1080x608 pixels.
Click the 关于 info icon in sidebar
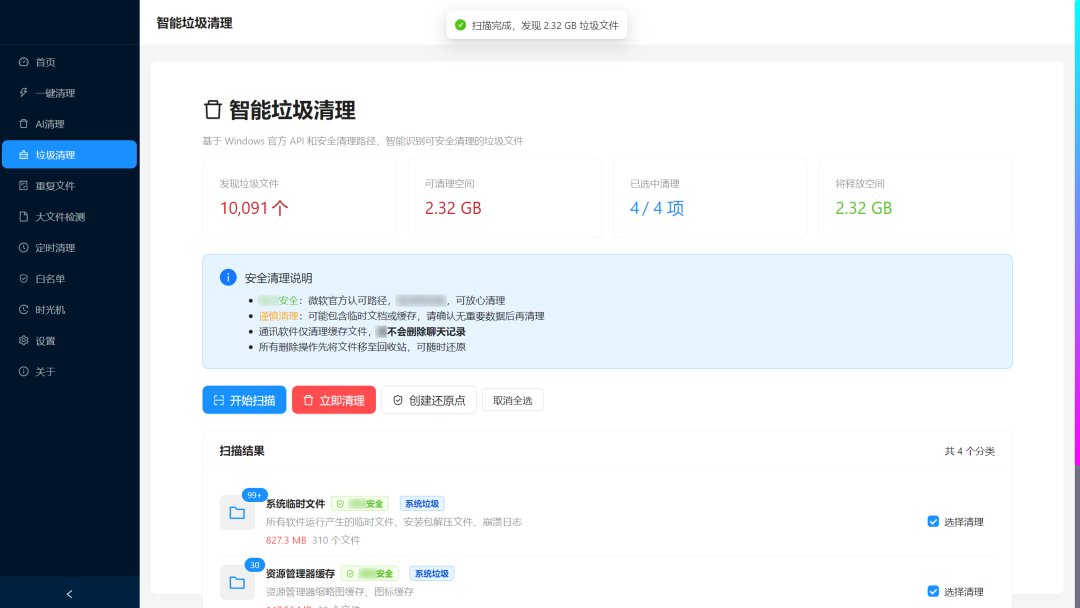(23, 372)
